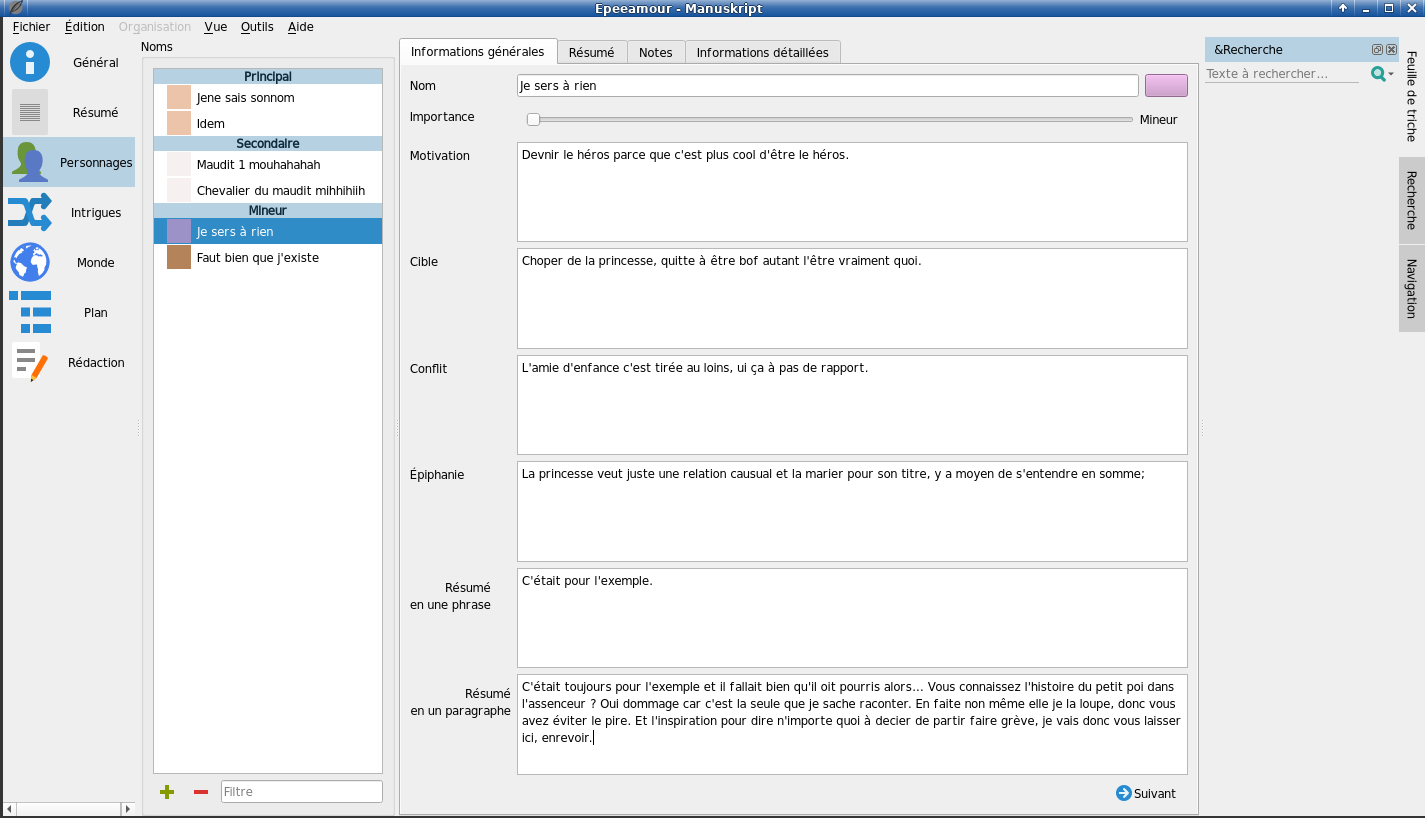Open the Fichier menu
Viewport: 1425px width, 818px height.
(31, 27)
